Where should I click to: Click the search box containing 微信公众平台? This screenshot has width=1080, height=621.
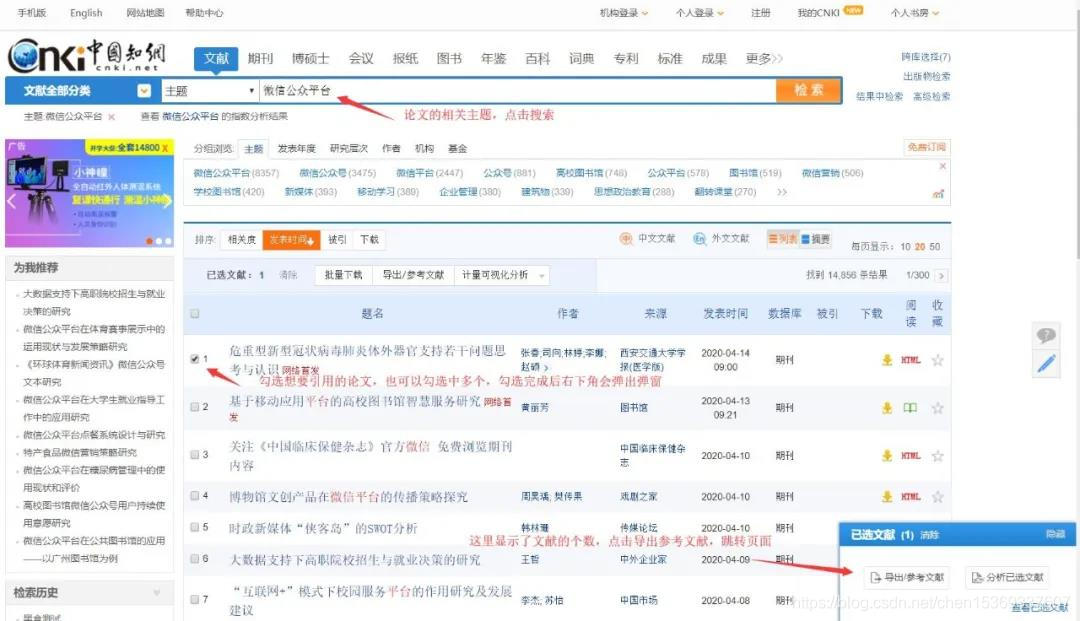[517, 91]
